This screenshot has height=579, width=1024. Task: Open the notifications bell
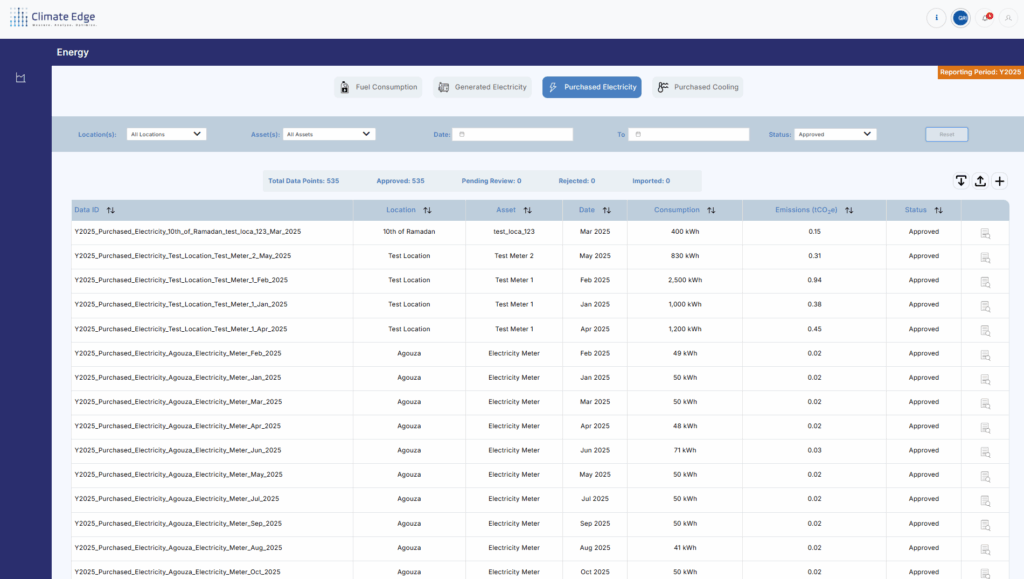pyautogui.click(x=986, y=18)
